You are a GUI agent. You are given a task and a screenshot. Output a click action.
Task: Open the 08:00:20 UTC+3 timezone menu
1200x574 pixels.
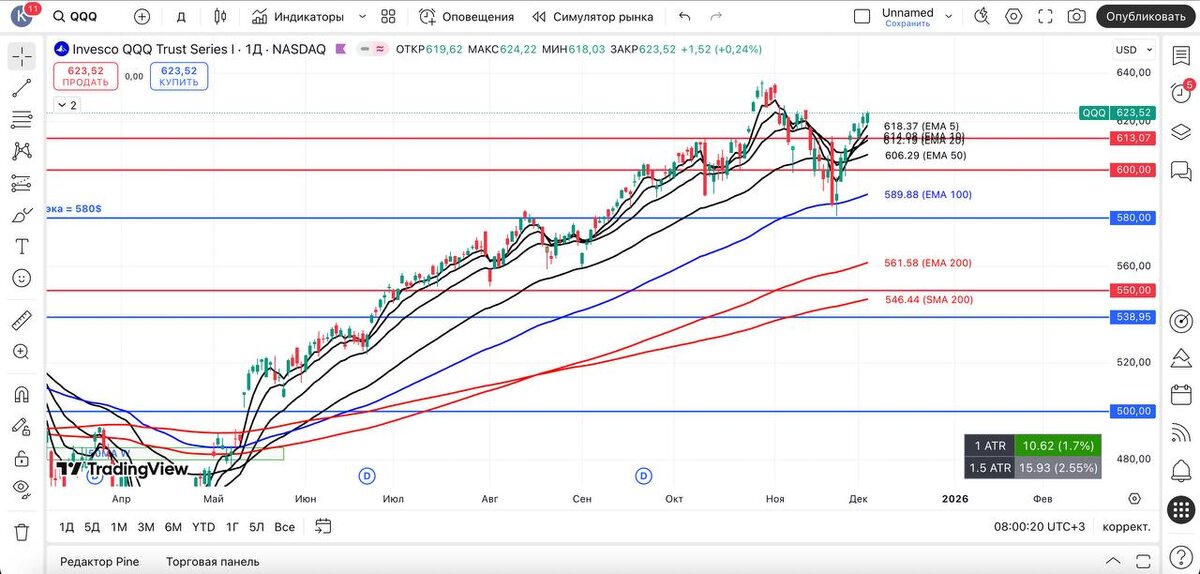tap(1040, 526)
